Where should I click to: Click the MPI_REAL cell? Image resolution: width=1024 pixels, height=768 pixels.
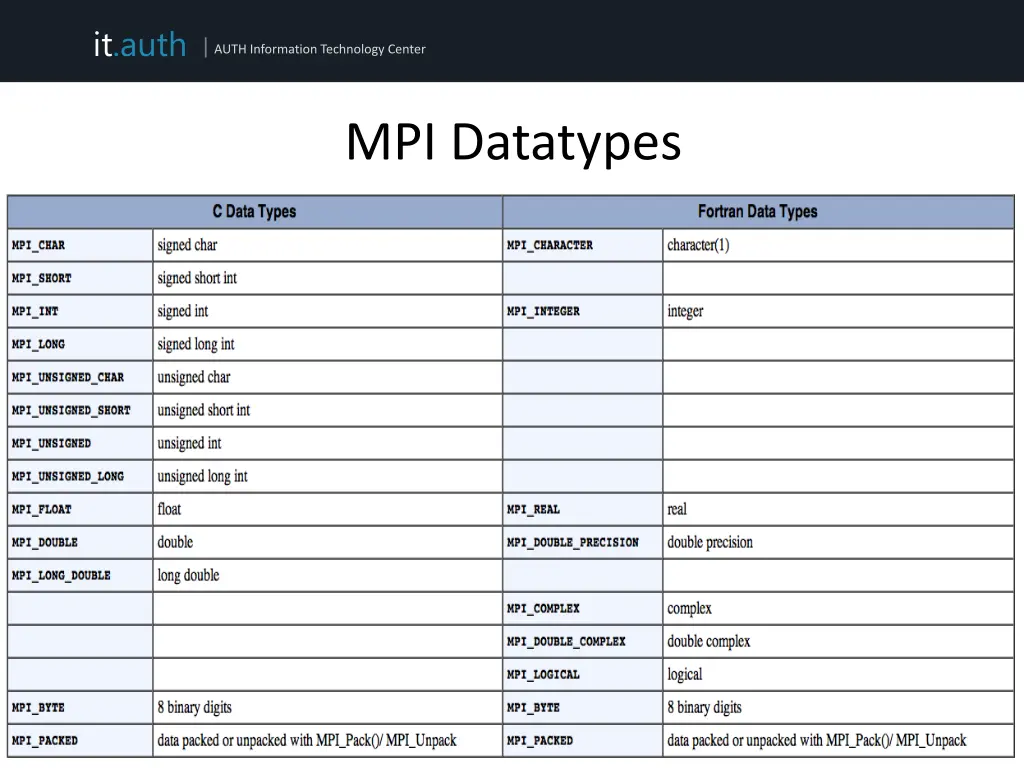point(583,509)
